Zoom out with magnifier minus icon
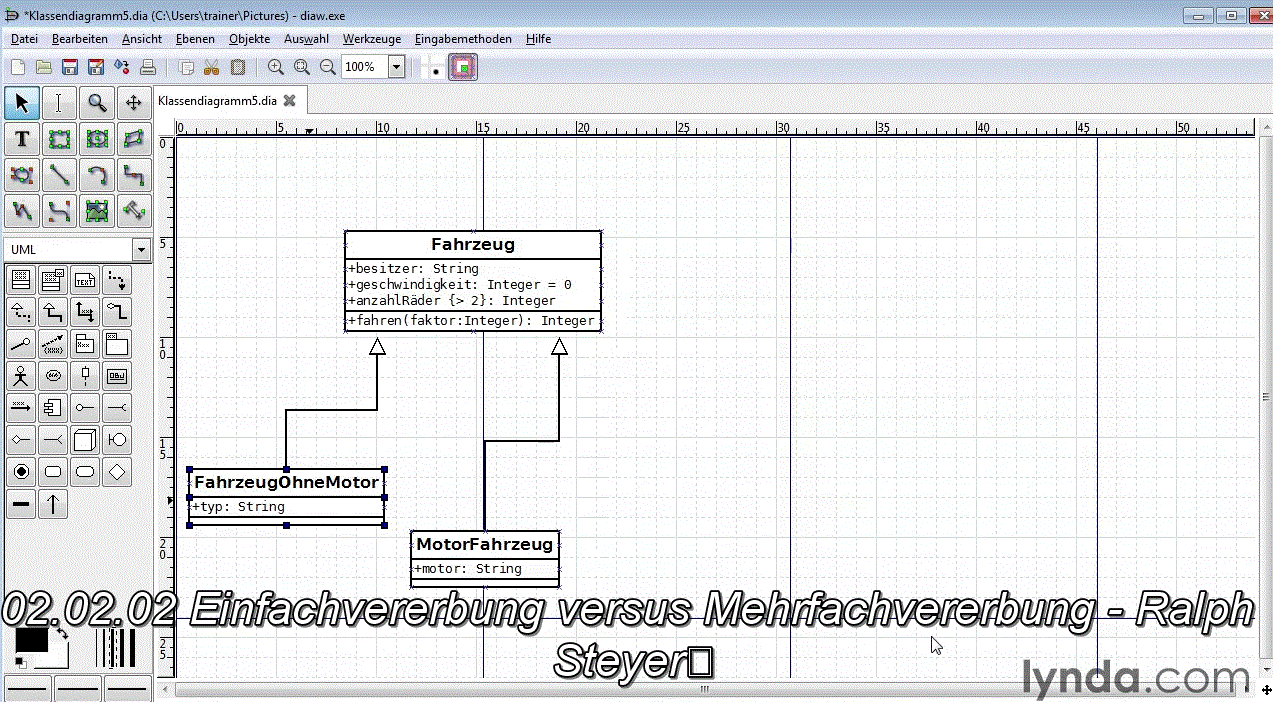Image resolution: width=1273 pixels, height=702 pixels. (328, 67)
